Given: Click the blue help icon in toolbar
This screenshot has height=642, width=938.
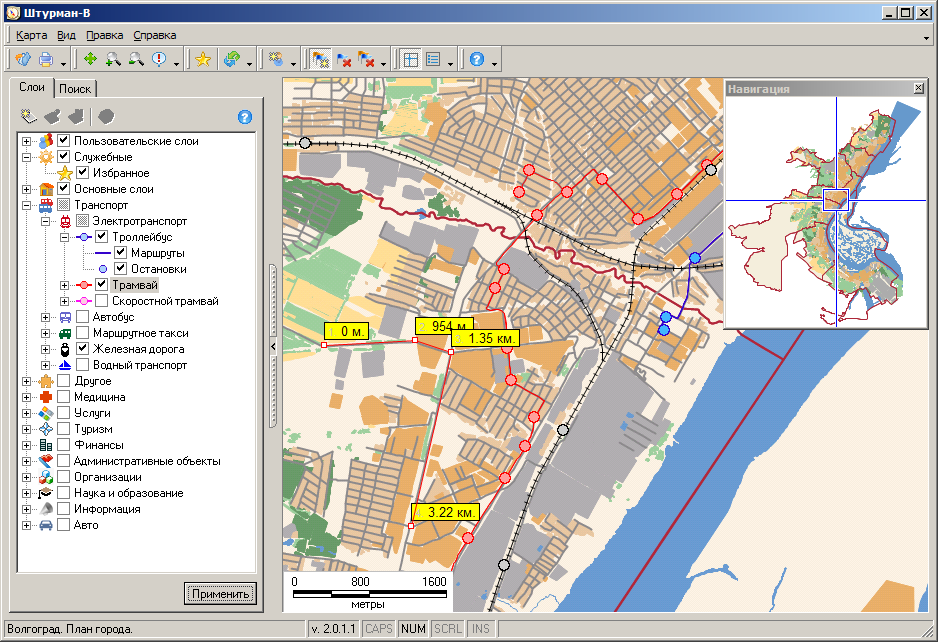Looking at the screenshot, I should tap(477, 59).
